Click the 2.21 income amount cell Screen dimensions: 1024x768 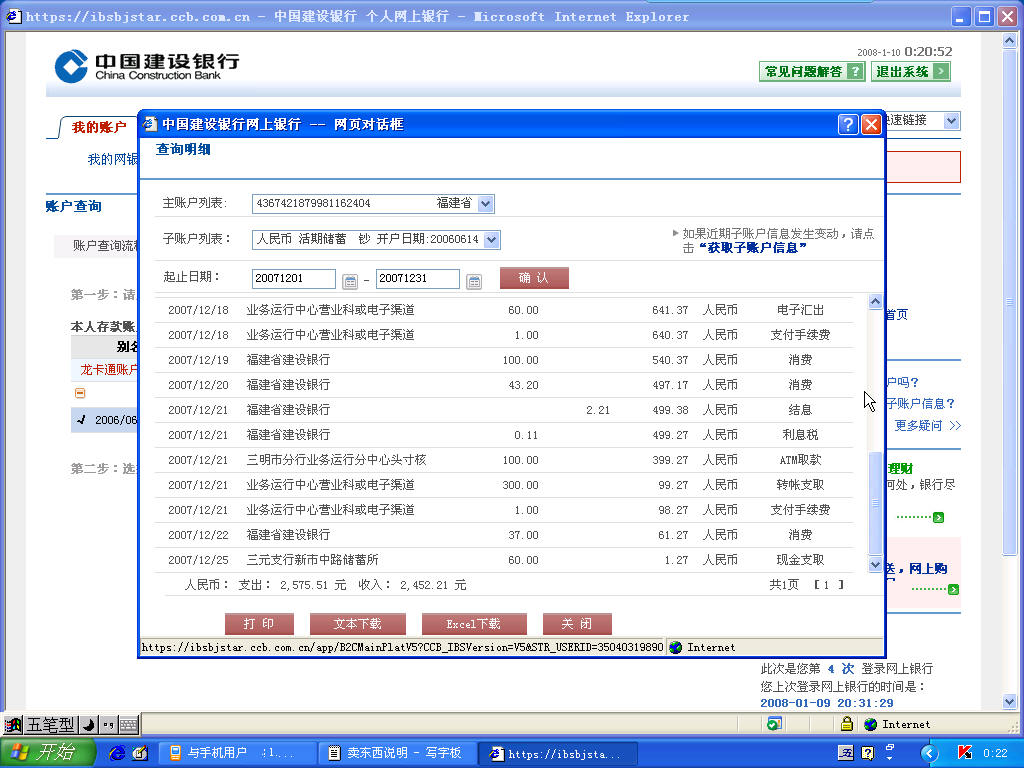point(598,410)
